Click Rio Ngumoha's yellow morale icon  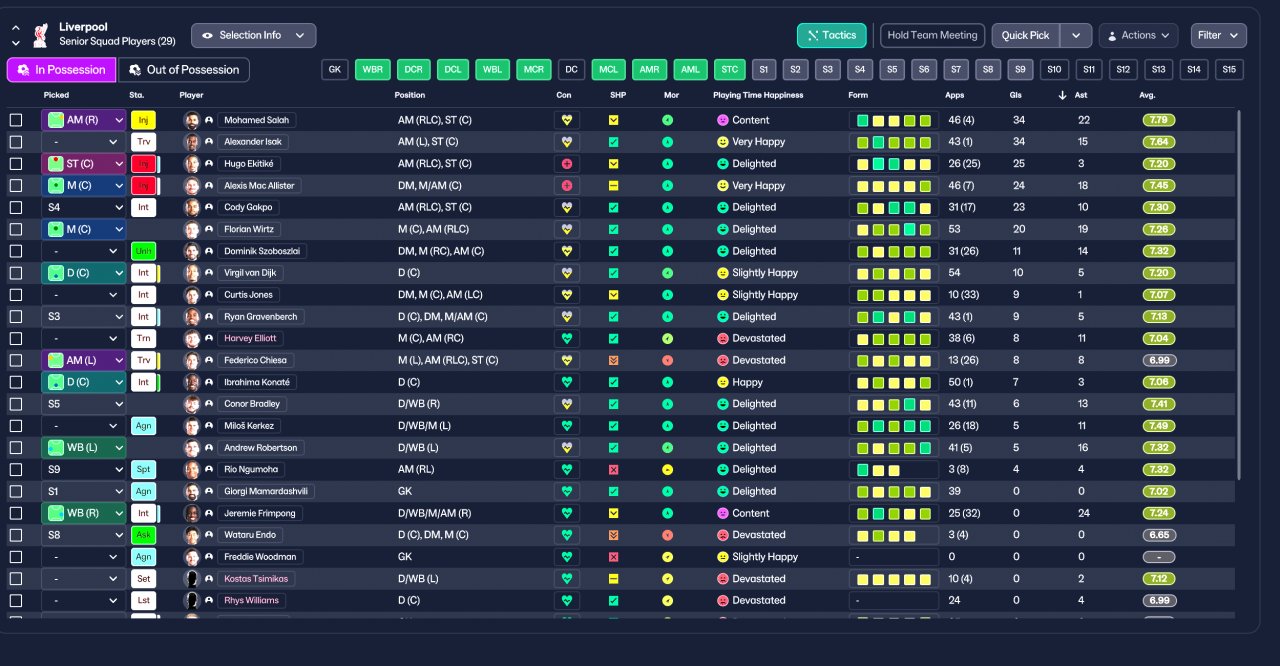coord(668,469)
